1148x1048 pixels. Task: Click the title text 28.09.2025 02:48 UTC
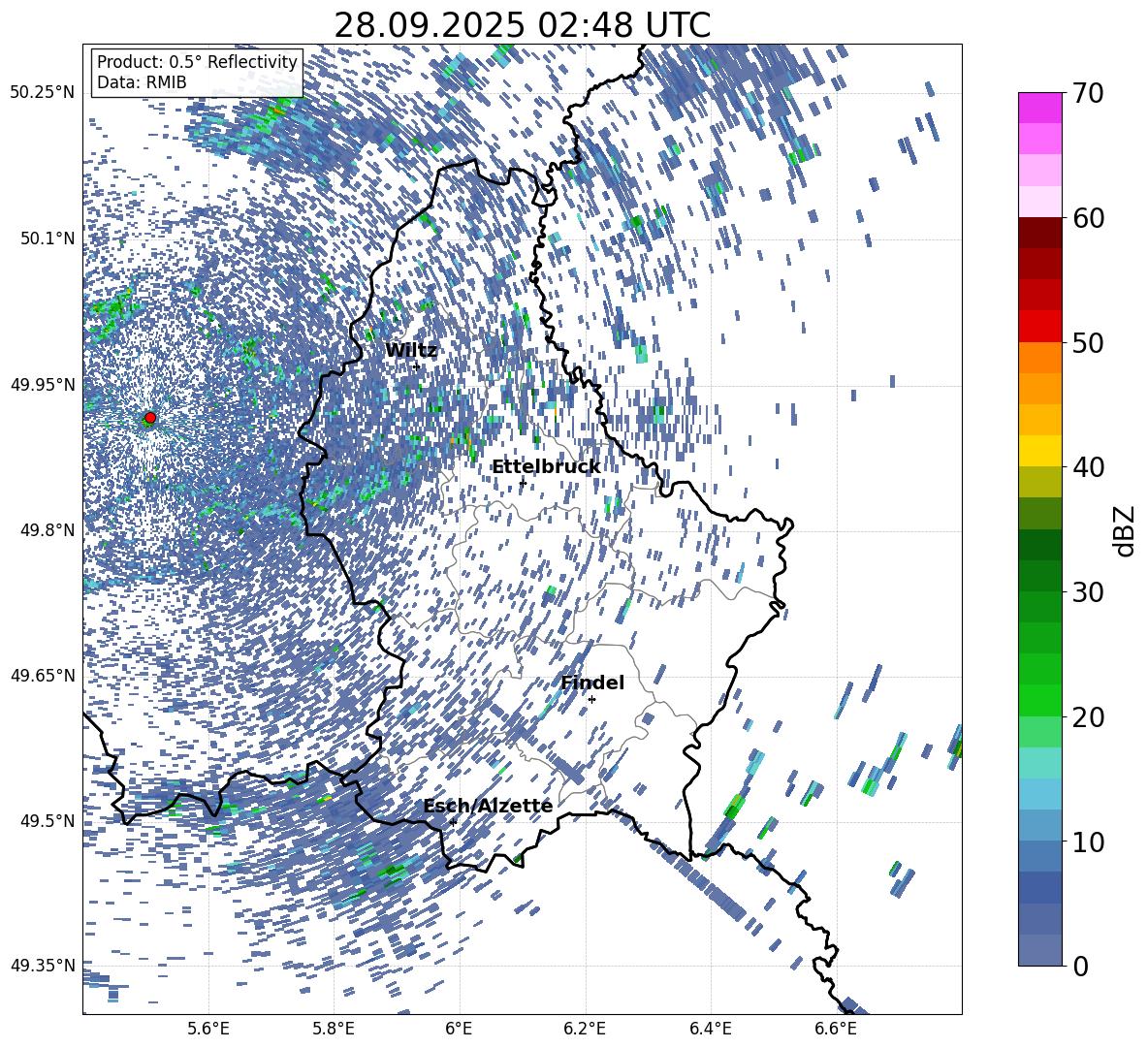click(x=522, y=25)
